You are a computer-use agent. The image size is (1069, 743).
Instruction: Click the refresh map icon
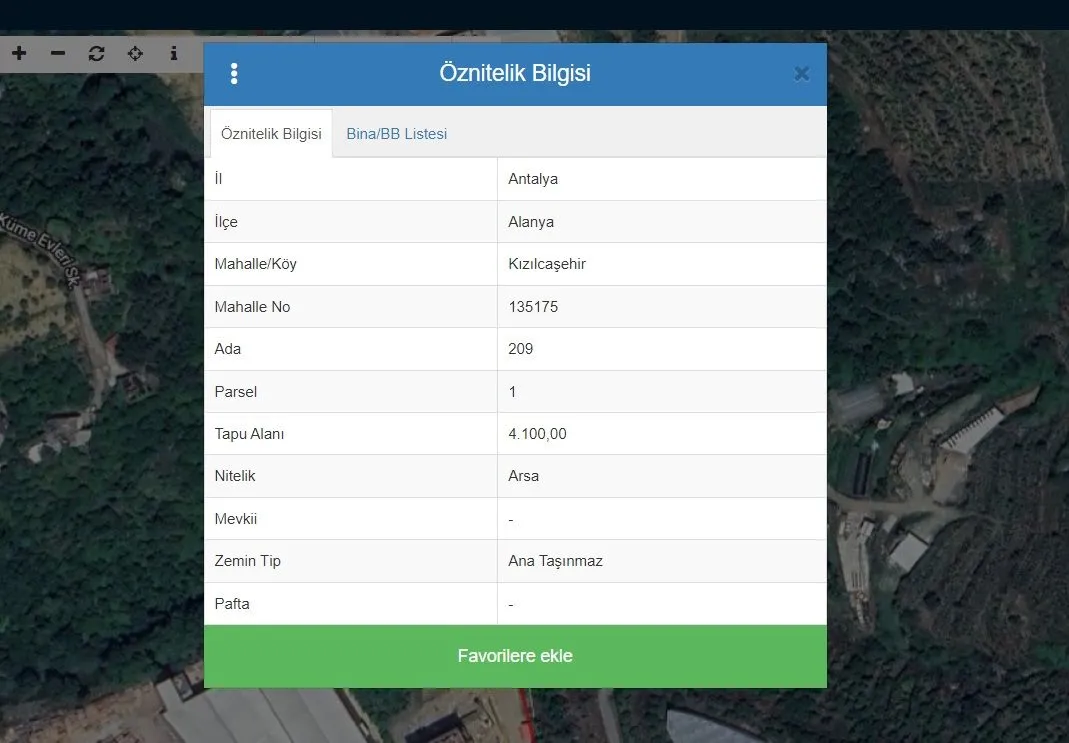click(96, 53)
